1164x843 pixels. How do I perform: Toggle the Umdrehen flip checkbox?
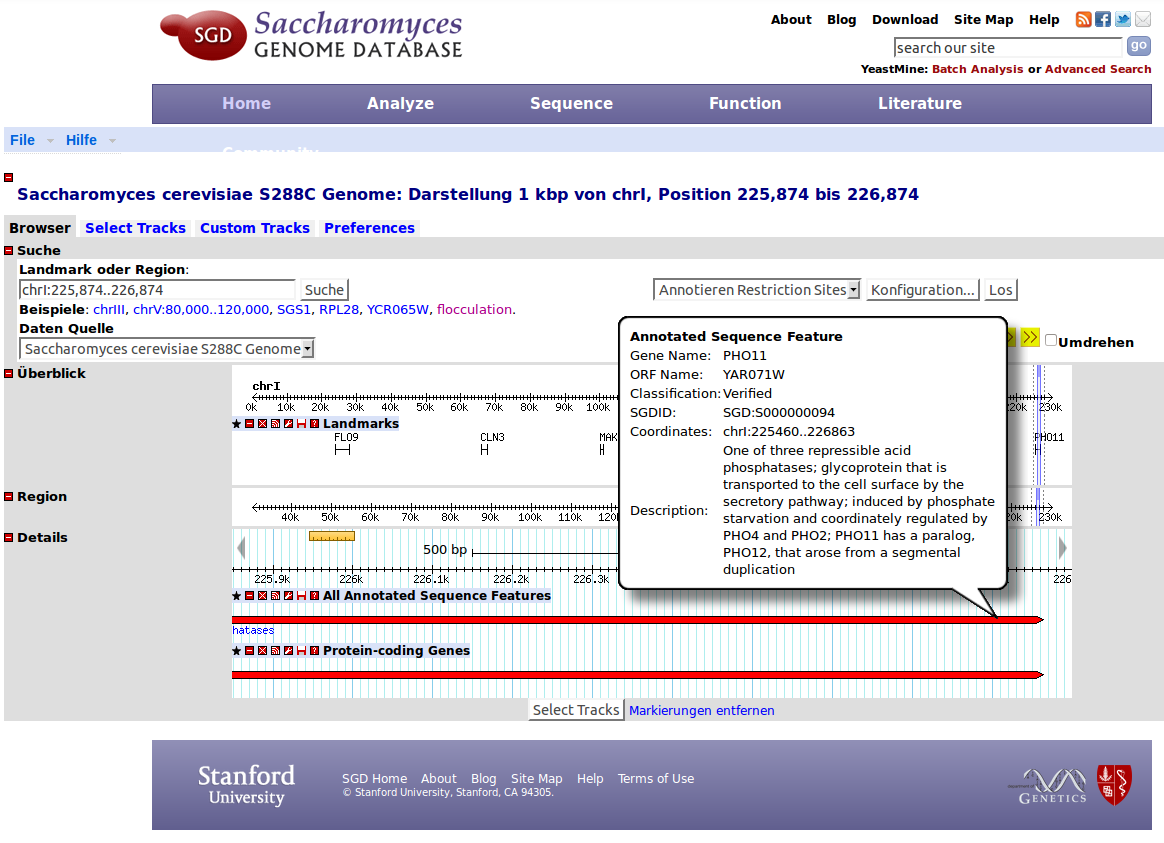[1050, 340]
